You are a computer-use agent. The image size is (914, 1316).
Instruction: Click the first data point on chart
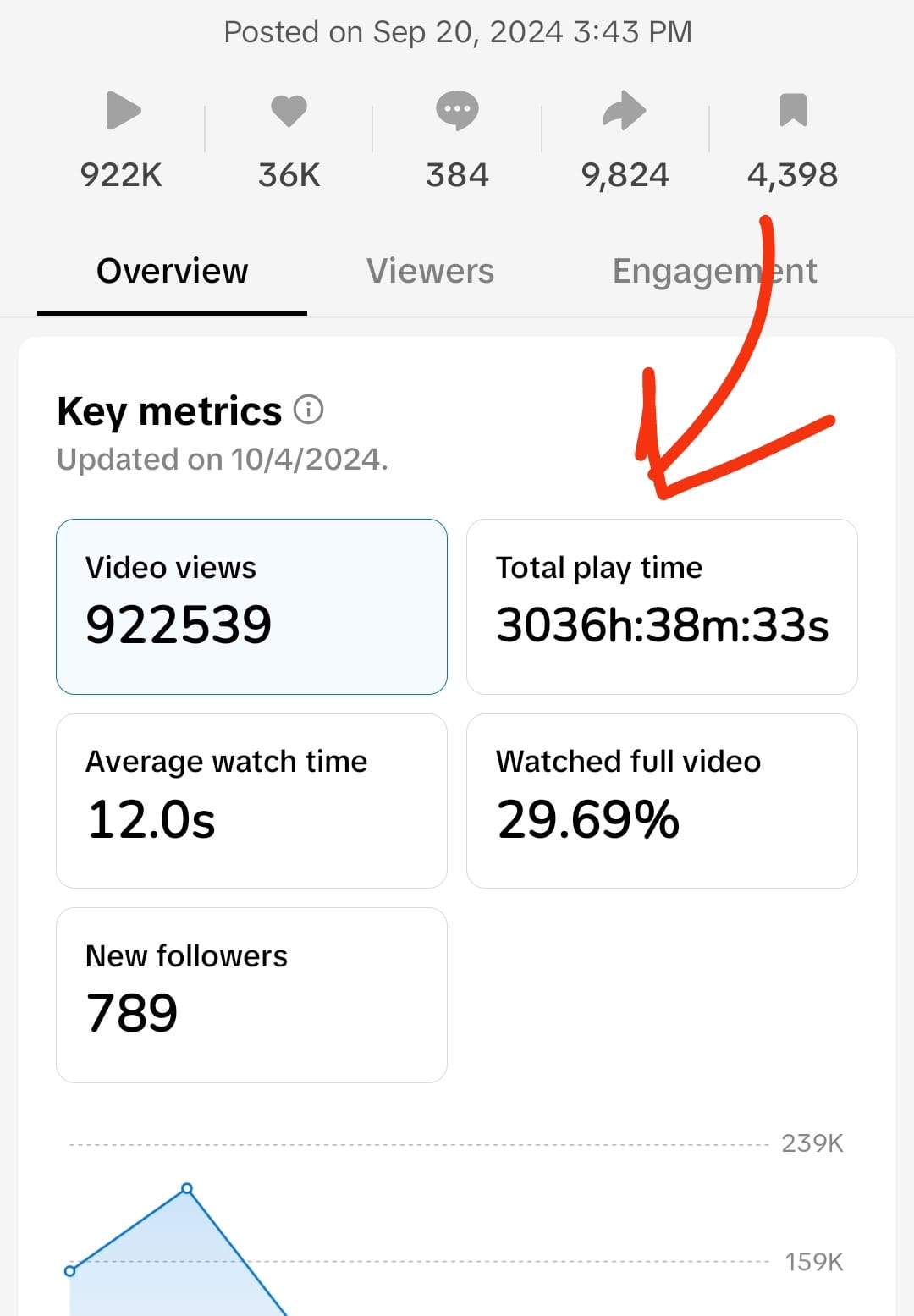[70, 1271]
